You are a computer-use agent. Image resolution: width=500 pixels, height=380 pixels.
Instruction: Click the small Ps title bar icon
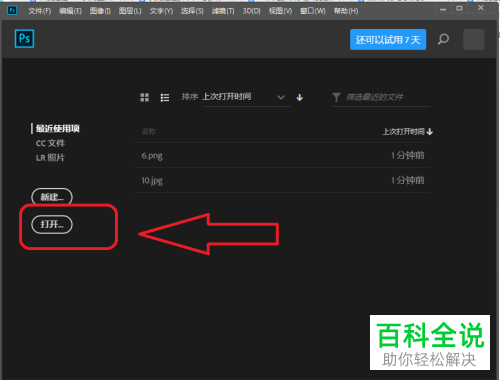12,10
